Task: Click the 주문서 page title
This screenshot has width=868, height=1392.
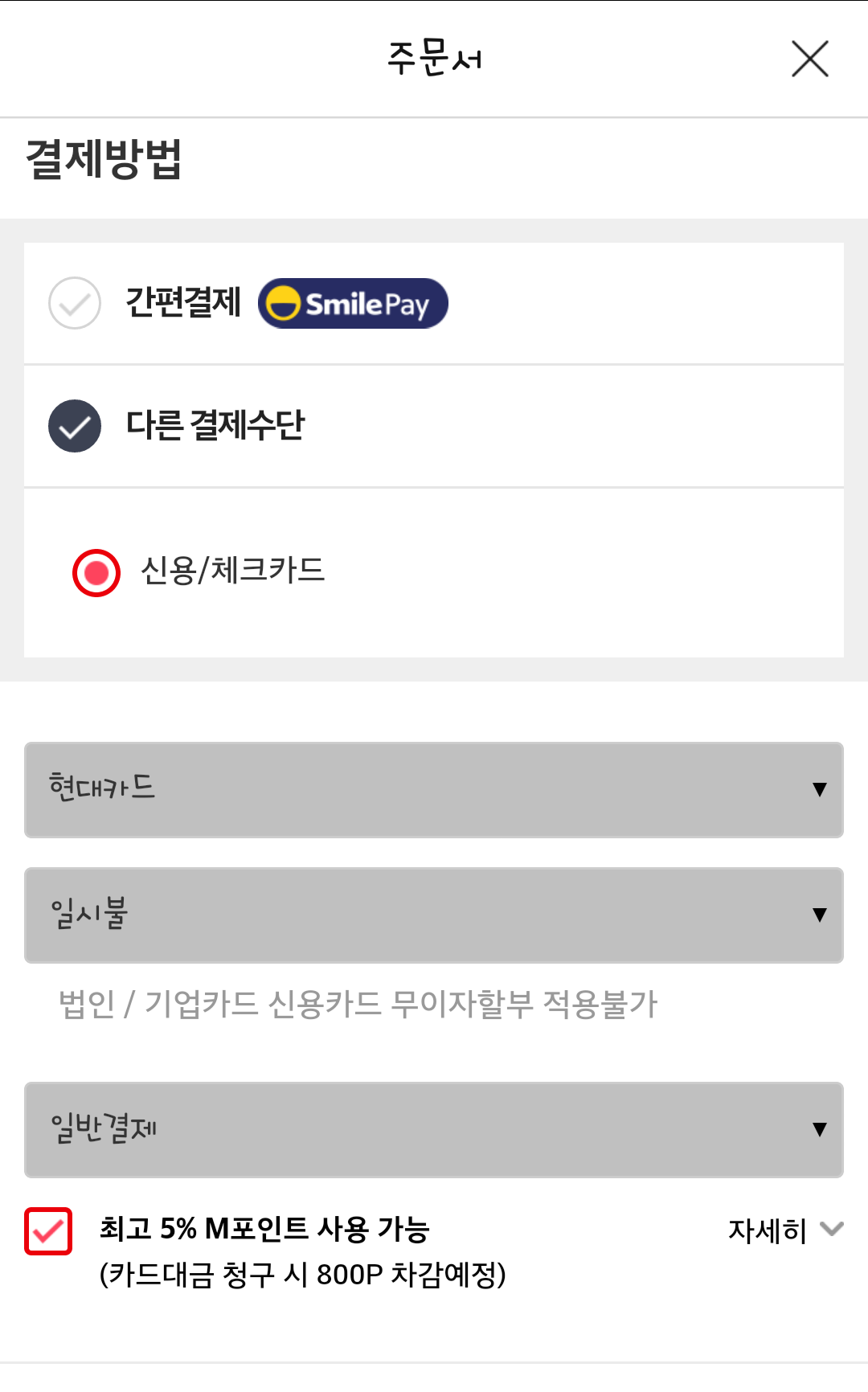Action: point(434,59)
